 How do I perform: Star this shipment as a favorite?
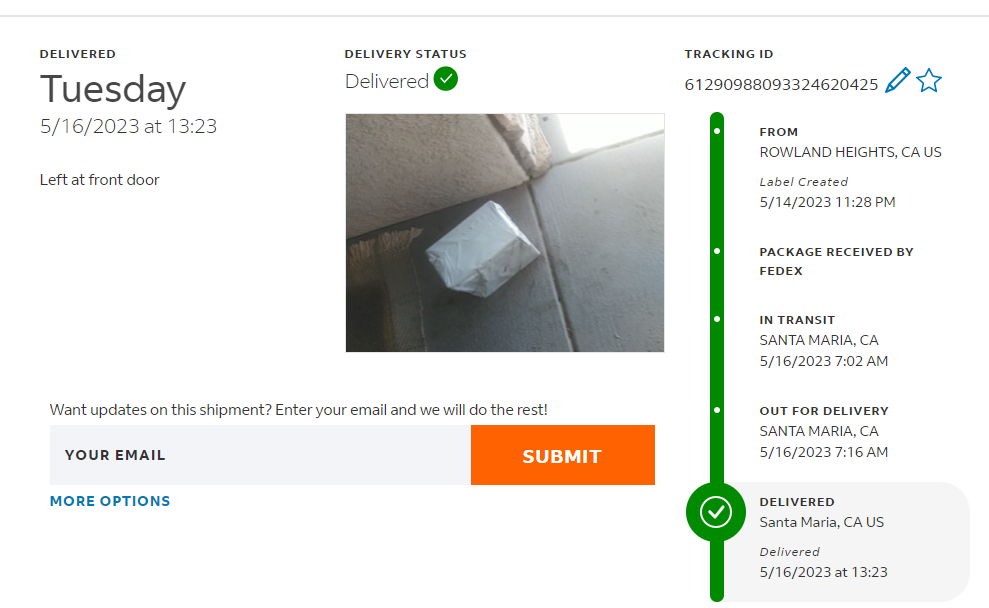pos(929,81)
